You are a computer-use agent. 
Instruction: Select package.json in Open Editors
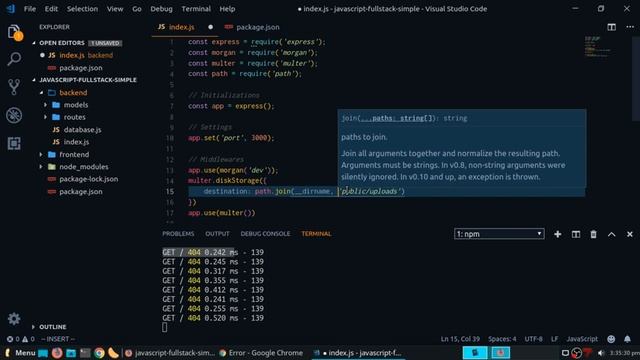(81, 68)
